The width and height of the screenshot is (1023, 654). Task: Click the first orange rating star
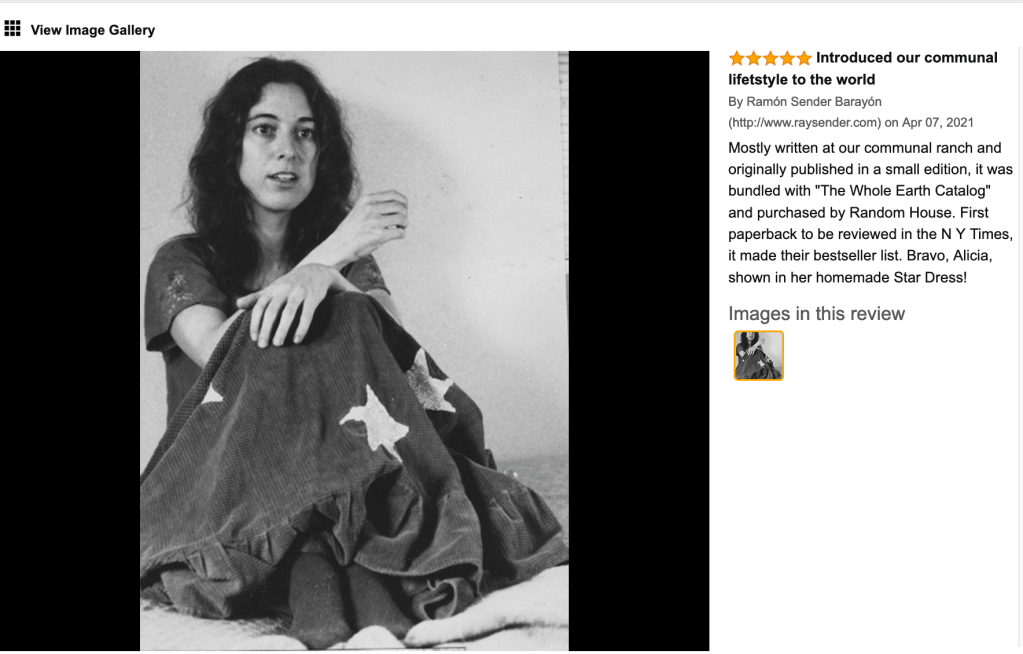coord(737,58)
